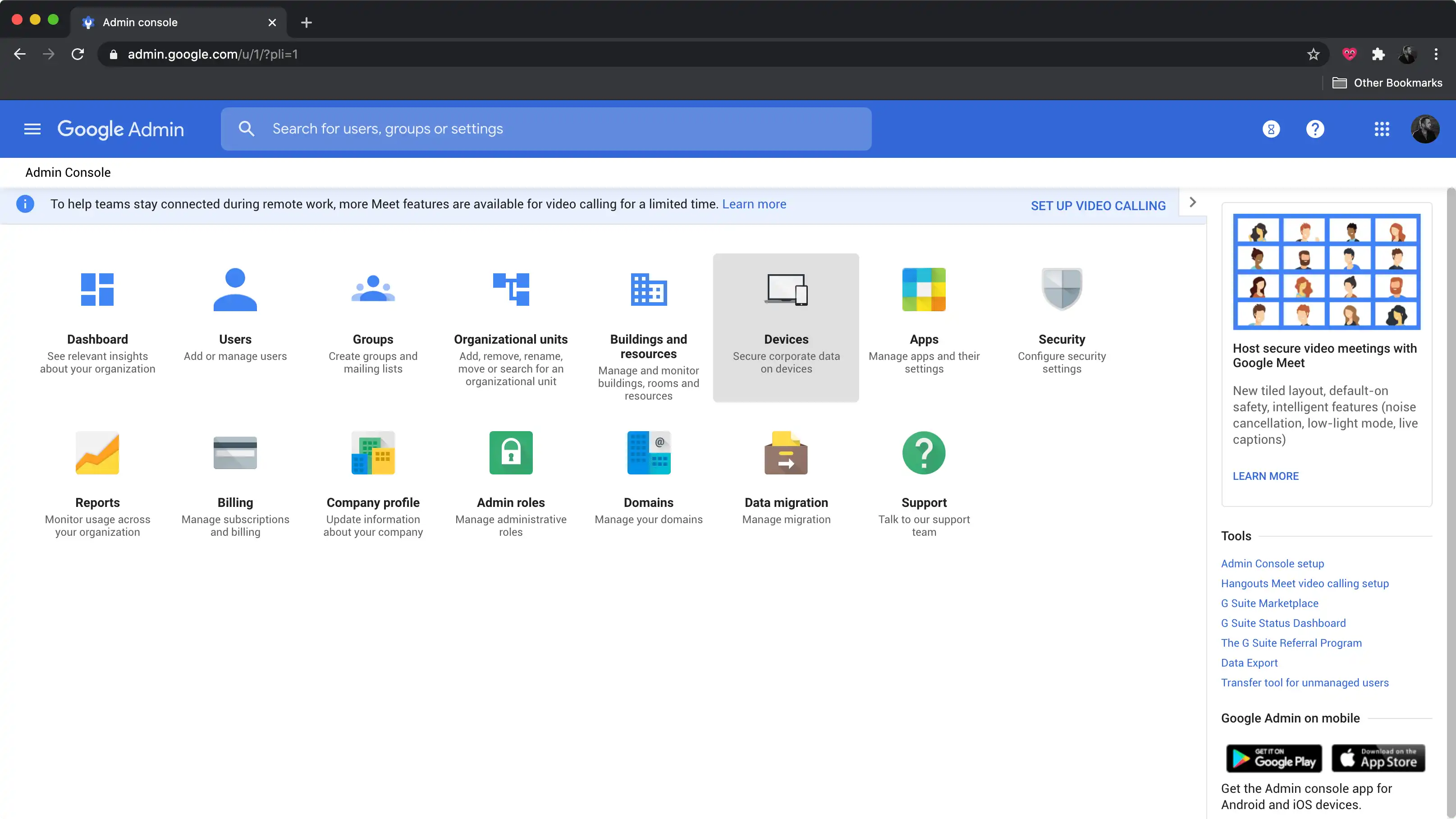1456x819 pixels.
Task: Open G Suite Marketplace link
Action: [1269, 603]
